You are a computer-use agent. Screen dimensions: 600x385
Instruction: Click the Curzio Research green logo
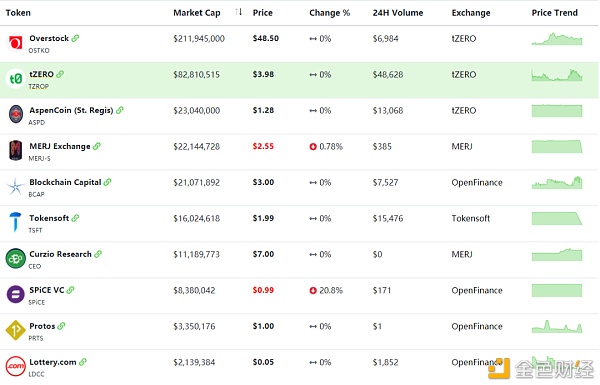16,258
